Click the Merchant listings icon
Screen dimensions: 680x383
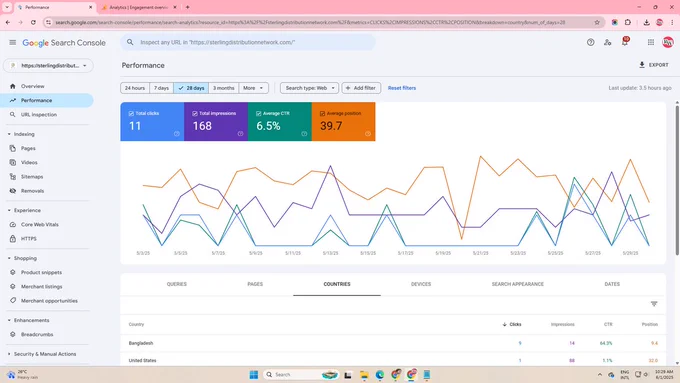coord(13,287)
